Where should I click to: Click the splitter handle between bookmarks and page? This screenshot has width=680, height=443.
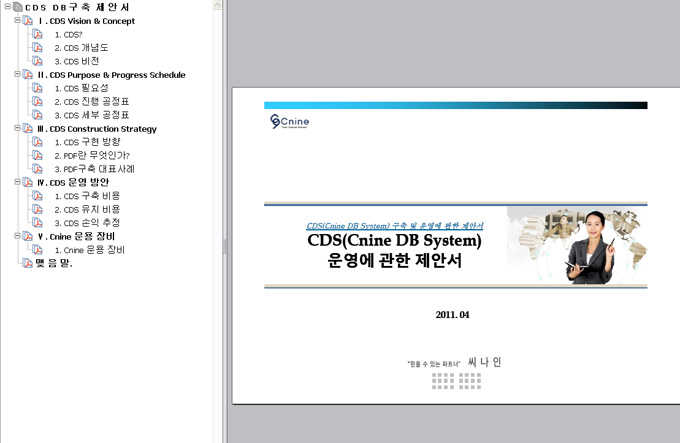click(x=224, y=245)
